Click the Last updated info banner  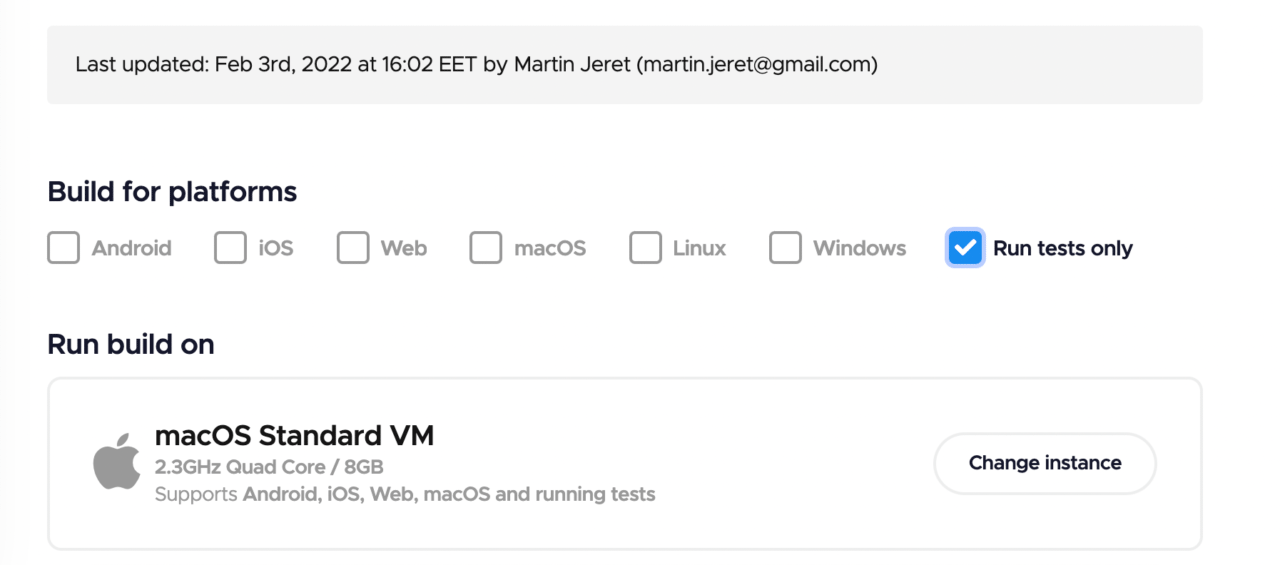(625, 65)
